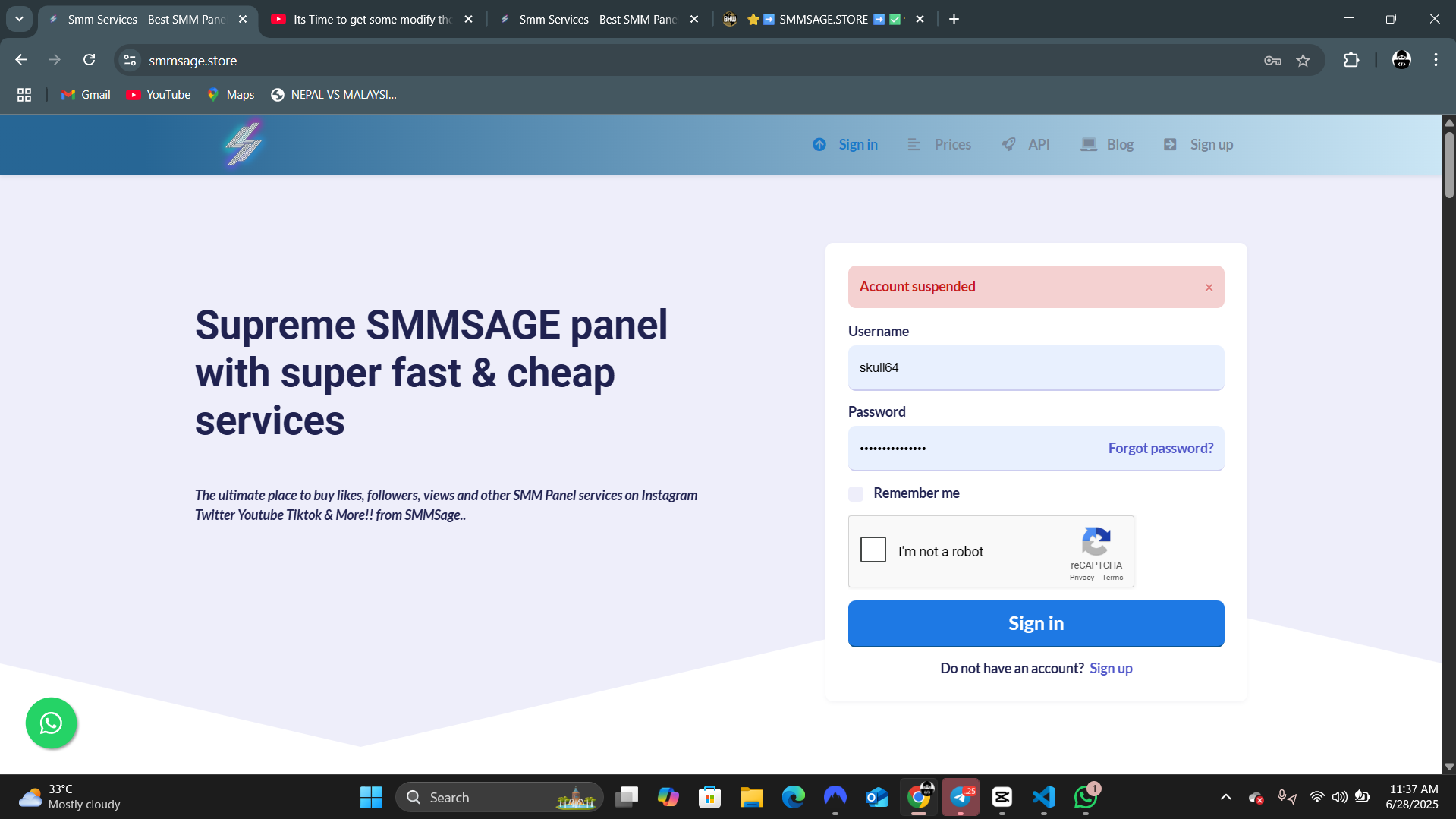Open the YouTube bookmark
Screen dimensions: 1456x819
click(158, 95)
